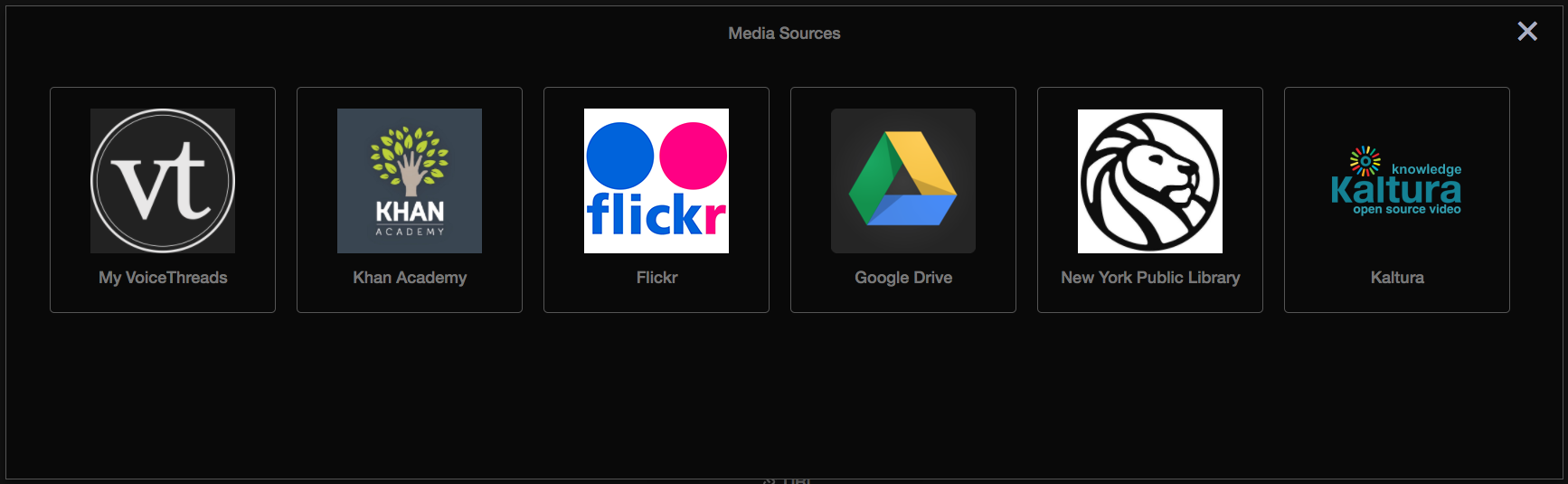
Task: Close the Media Sources dialog with X
Action: coord(1527,32)
